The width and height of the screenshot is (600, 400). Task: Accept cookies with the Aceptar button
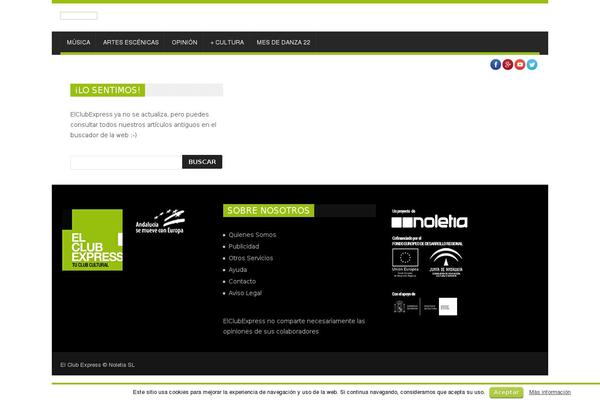tap(506, 392)
